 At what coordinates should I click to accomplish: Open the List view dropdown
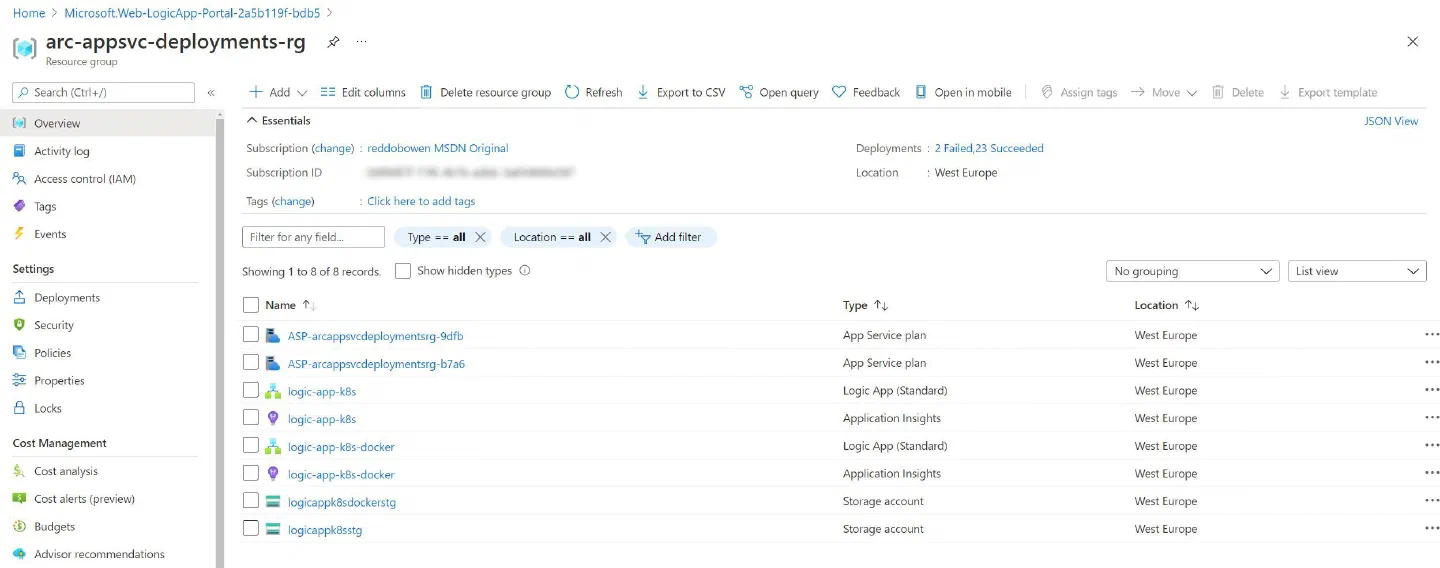click(1357, 271)
